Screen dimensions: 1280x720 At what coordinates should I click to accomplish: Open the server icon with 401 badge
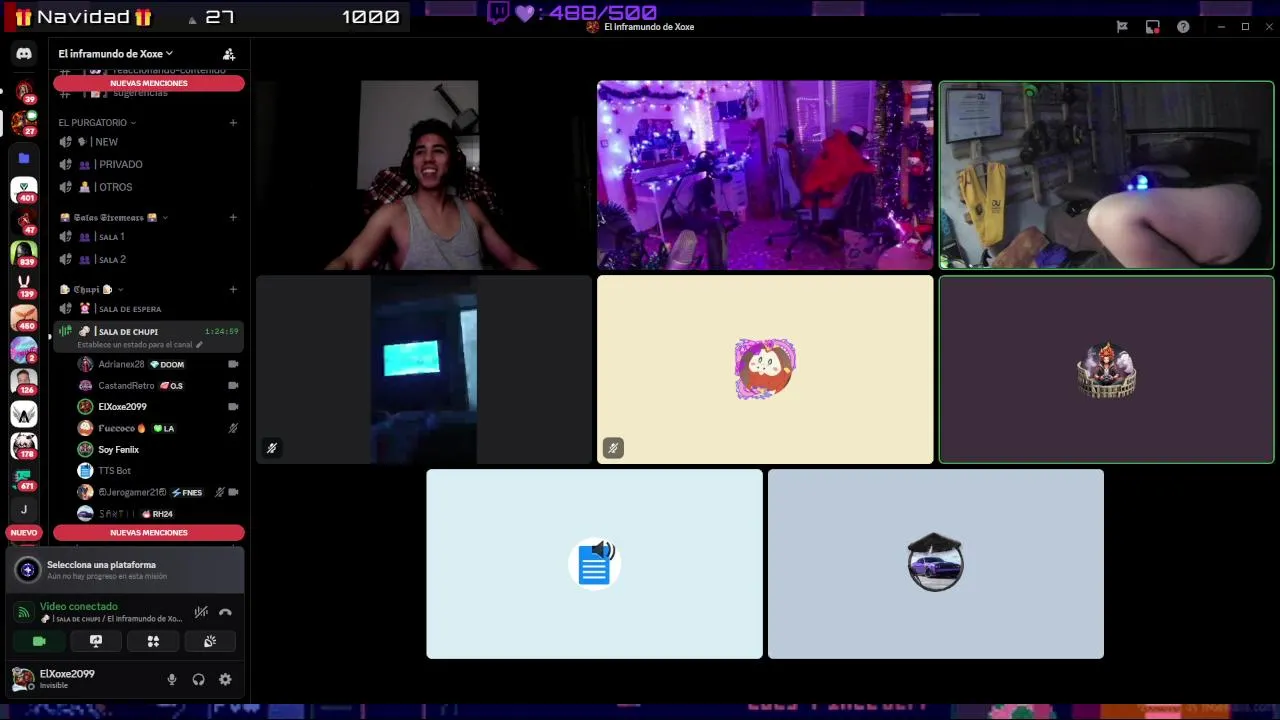tap(24, 189)
